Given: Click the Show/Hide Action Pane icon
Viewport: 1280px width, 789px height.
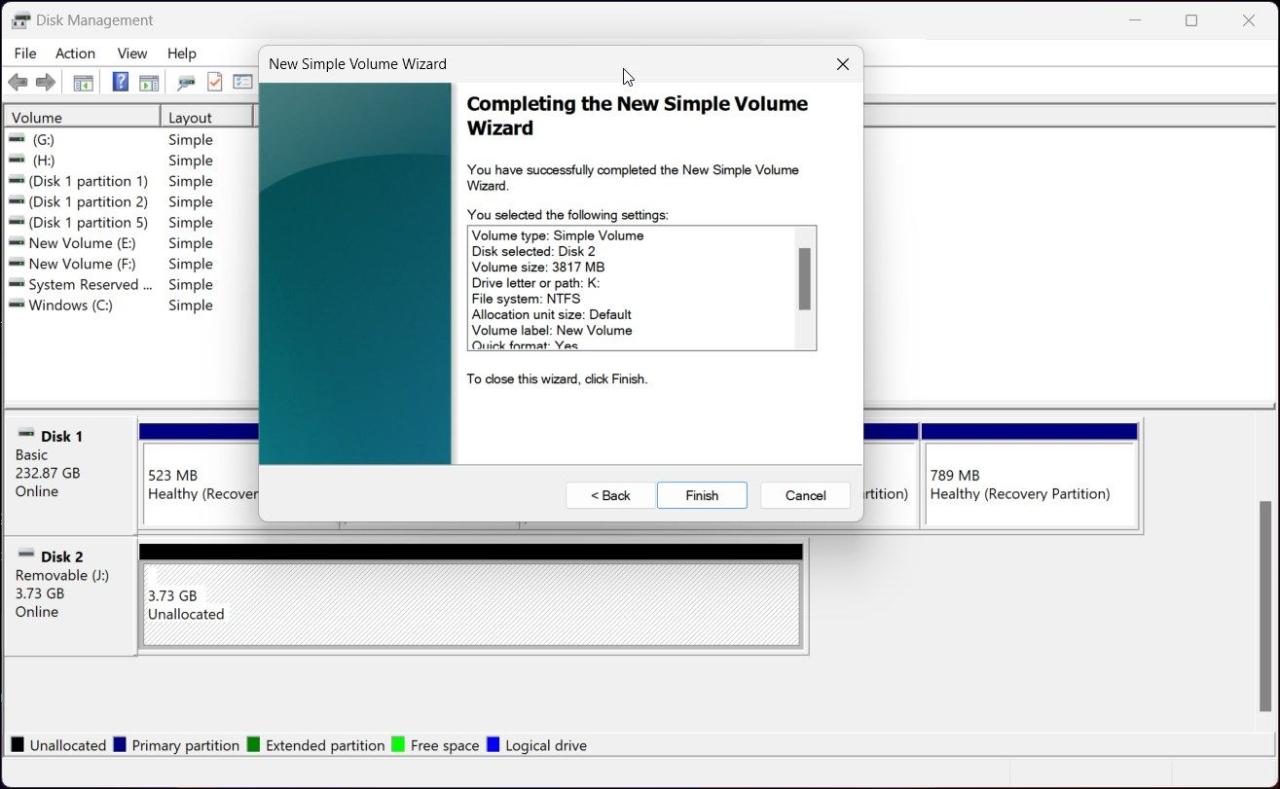Looking at the screenshot, I should pos(149,83).
